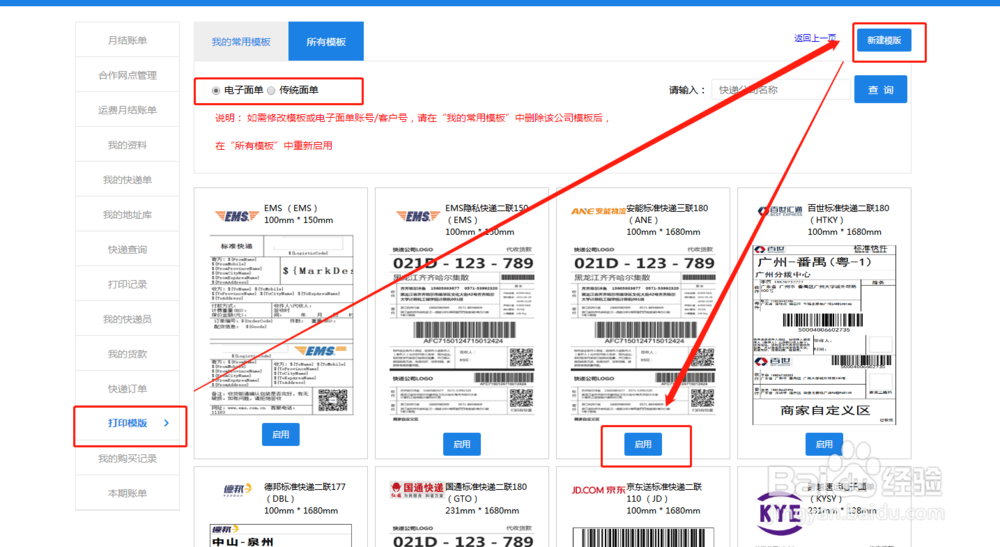This screenshot has height=547, width=1000.
Task: Click the 国通标准快递二联180 title text
Action: 486,487
